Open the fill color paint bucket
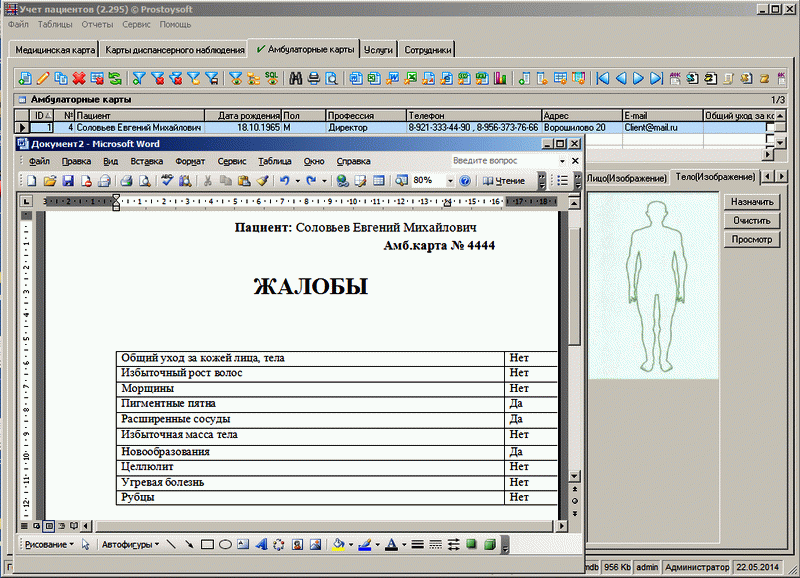 pyautogui.click(x=339, y=545)
